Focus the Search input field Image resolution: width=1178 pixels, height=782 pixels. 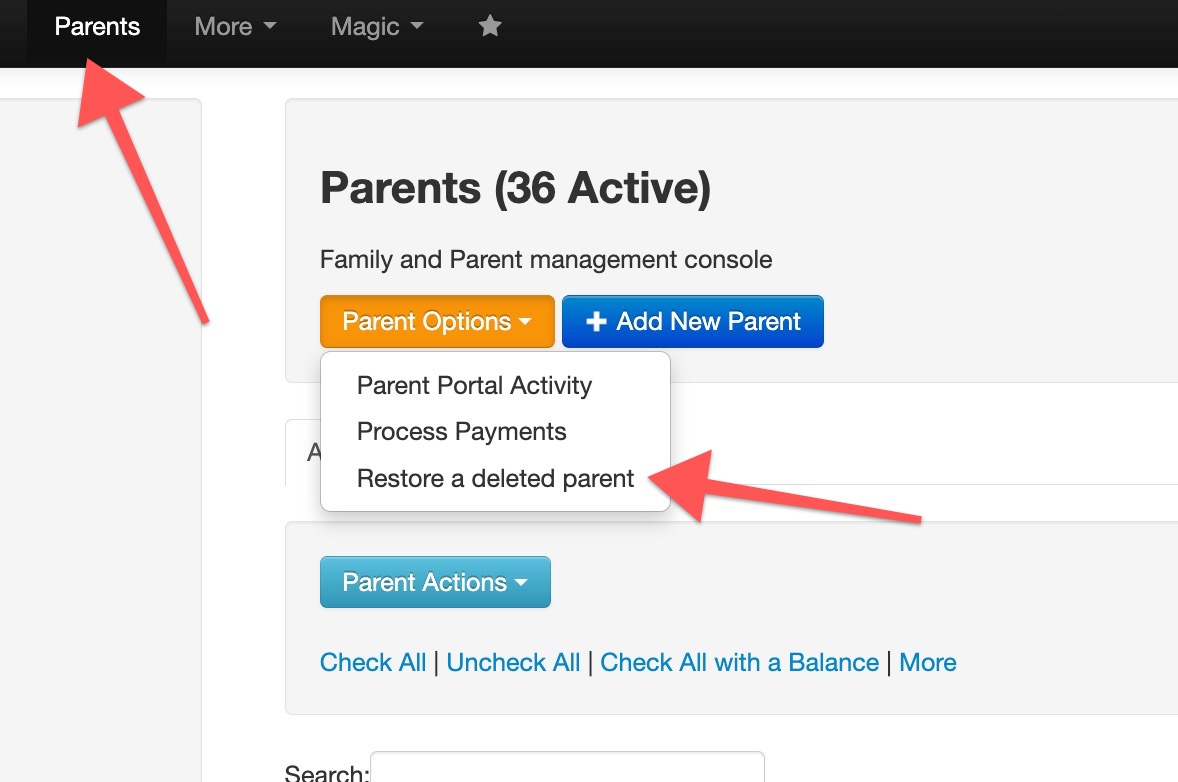pos(567,768)
